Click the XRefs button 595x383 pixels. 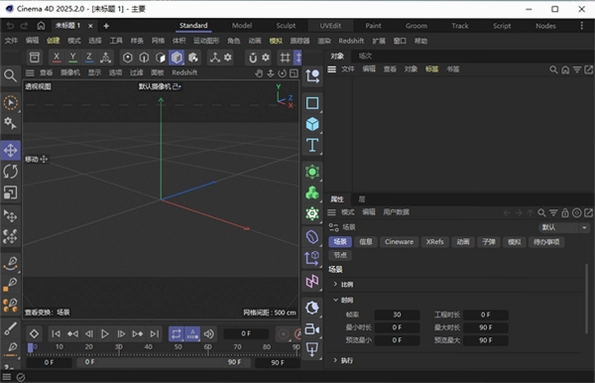[435, 242]
